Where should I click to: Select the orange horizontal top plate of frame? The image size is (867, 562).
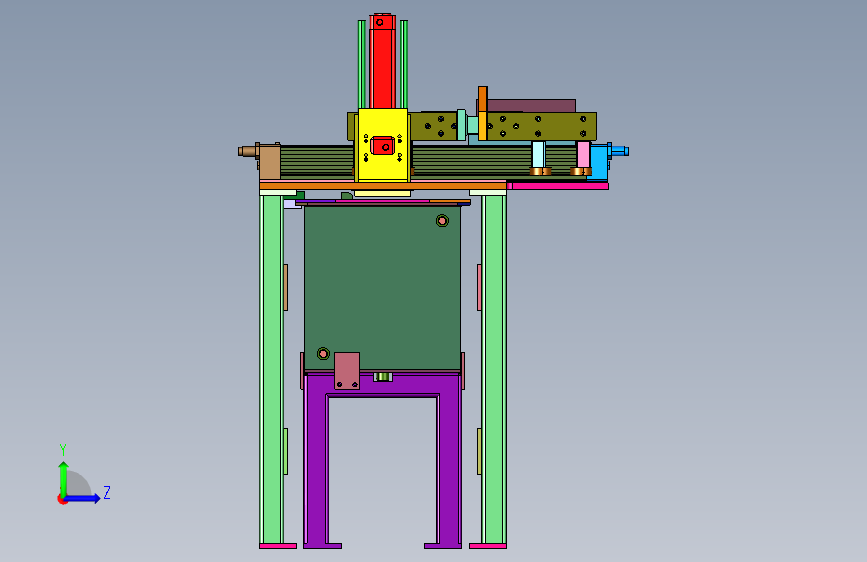[x=383, y=185]
